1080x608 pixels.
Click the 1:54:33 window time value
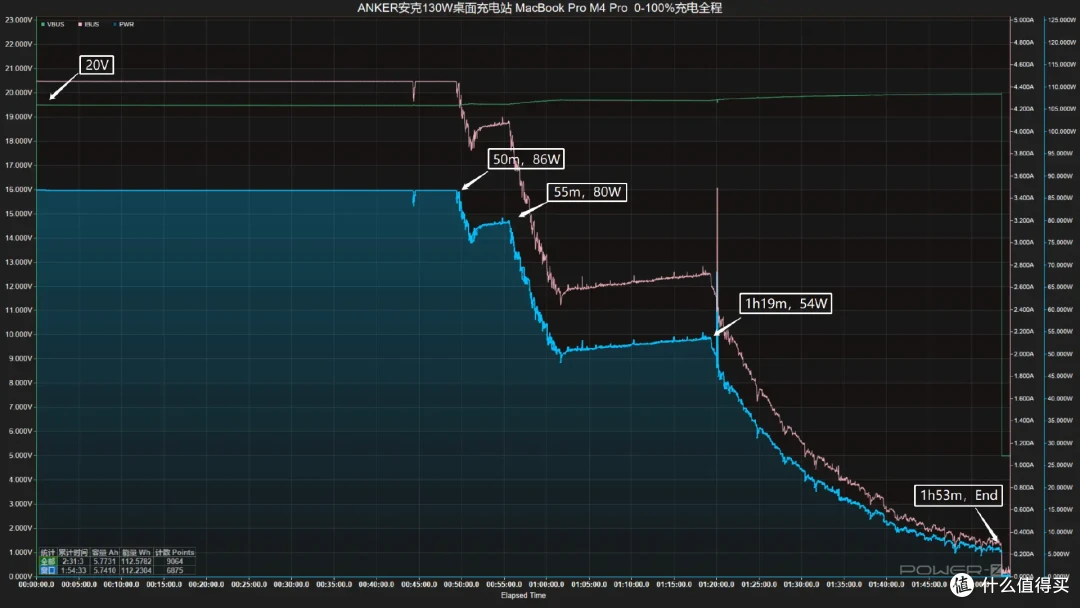tap(73, 570)
